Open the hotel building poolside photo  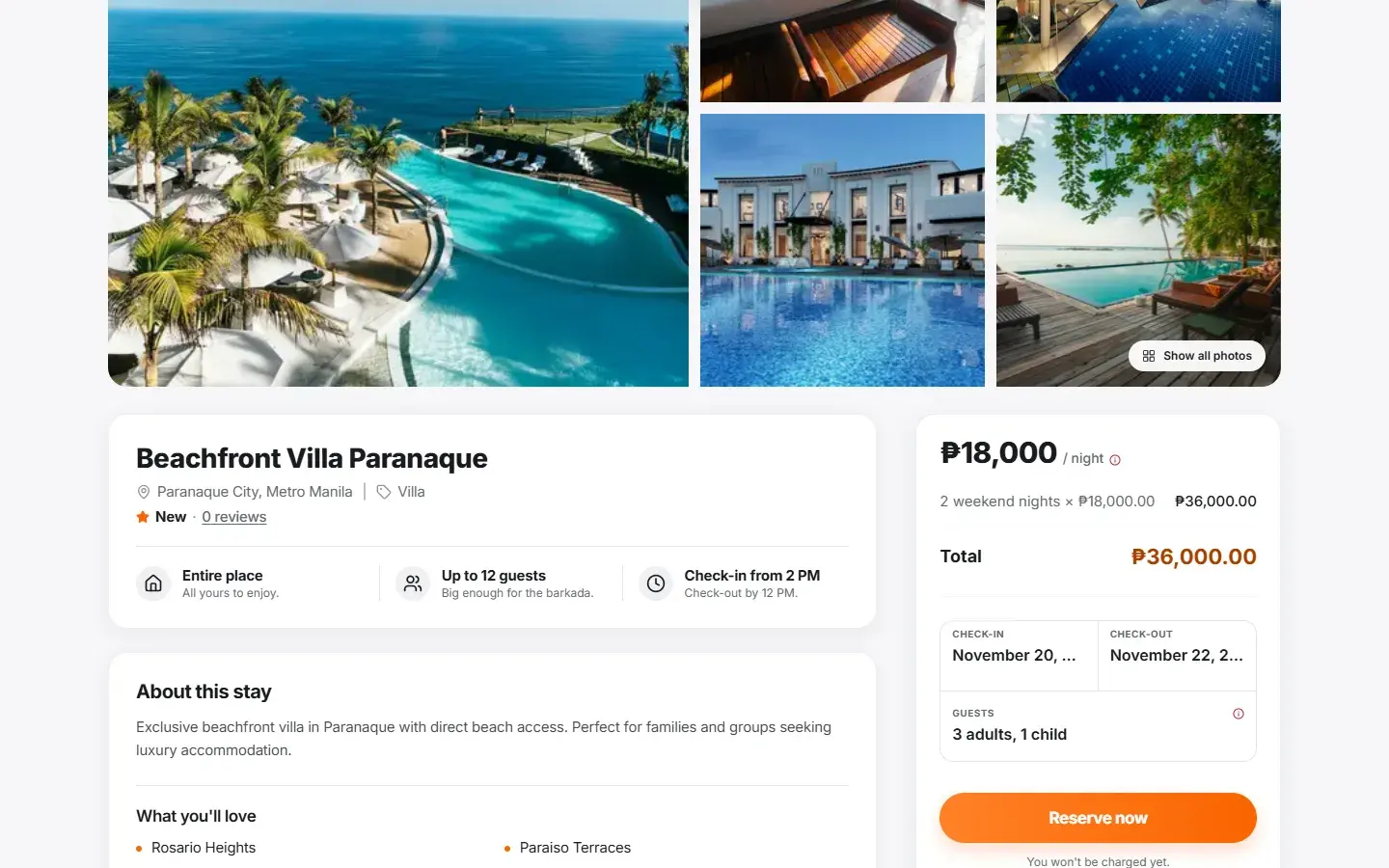(842, 250)
